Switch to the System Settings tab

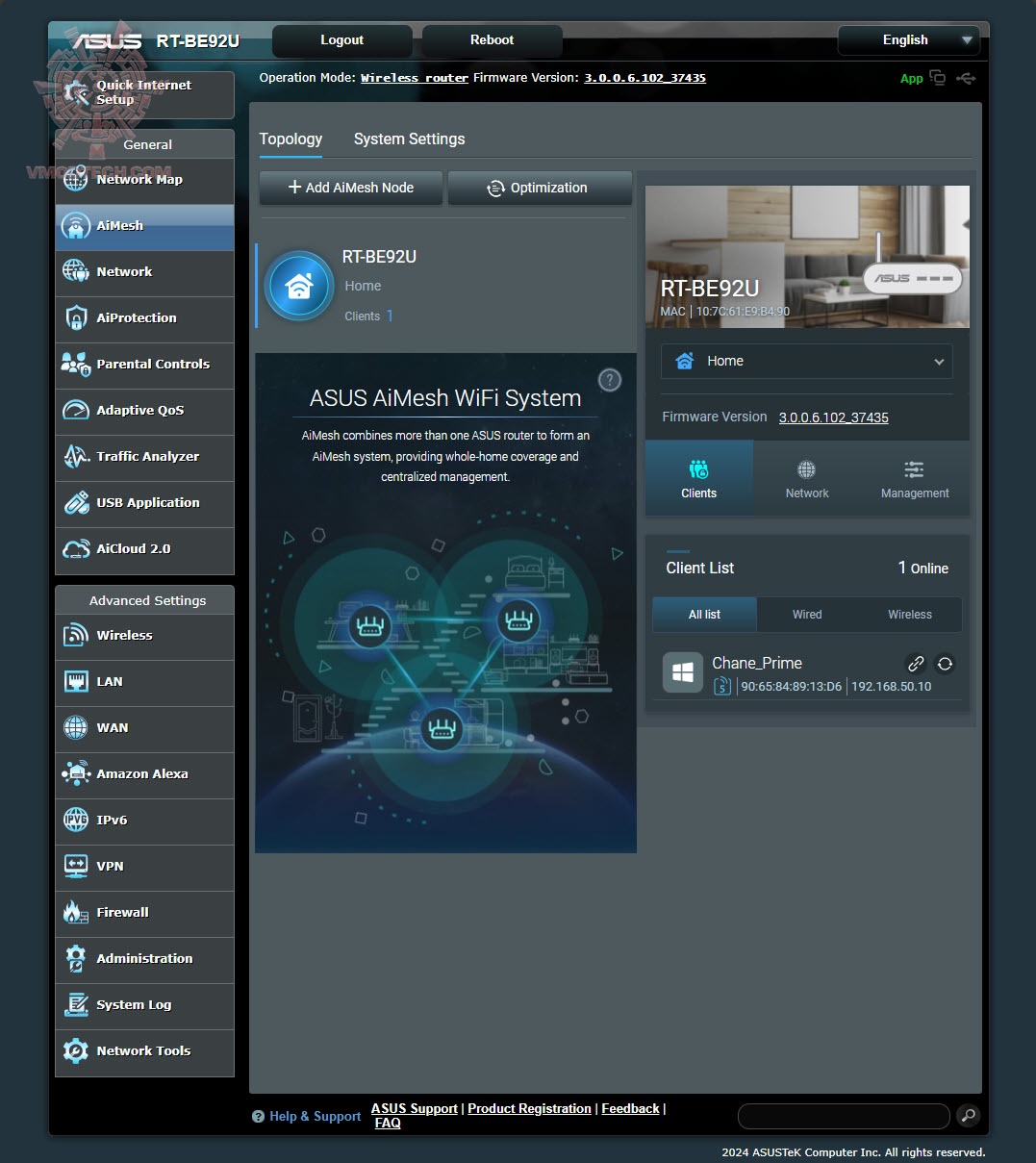click(409, 139)
